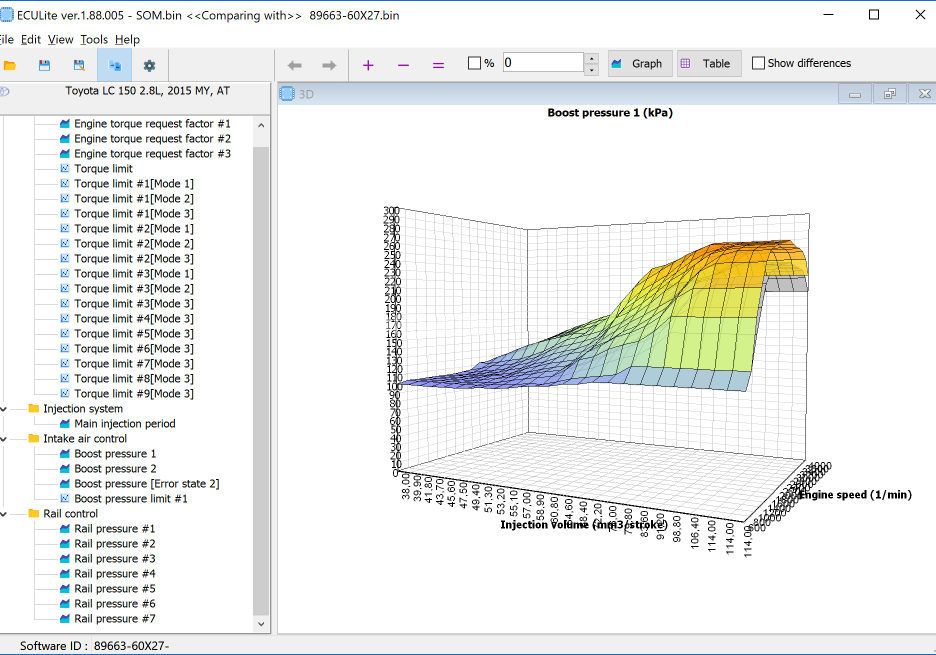Enable the percent checkbox
This screenshot has height=655, width=936.
[x=475, y=63]
